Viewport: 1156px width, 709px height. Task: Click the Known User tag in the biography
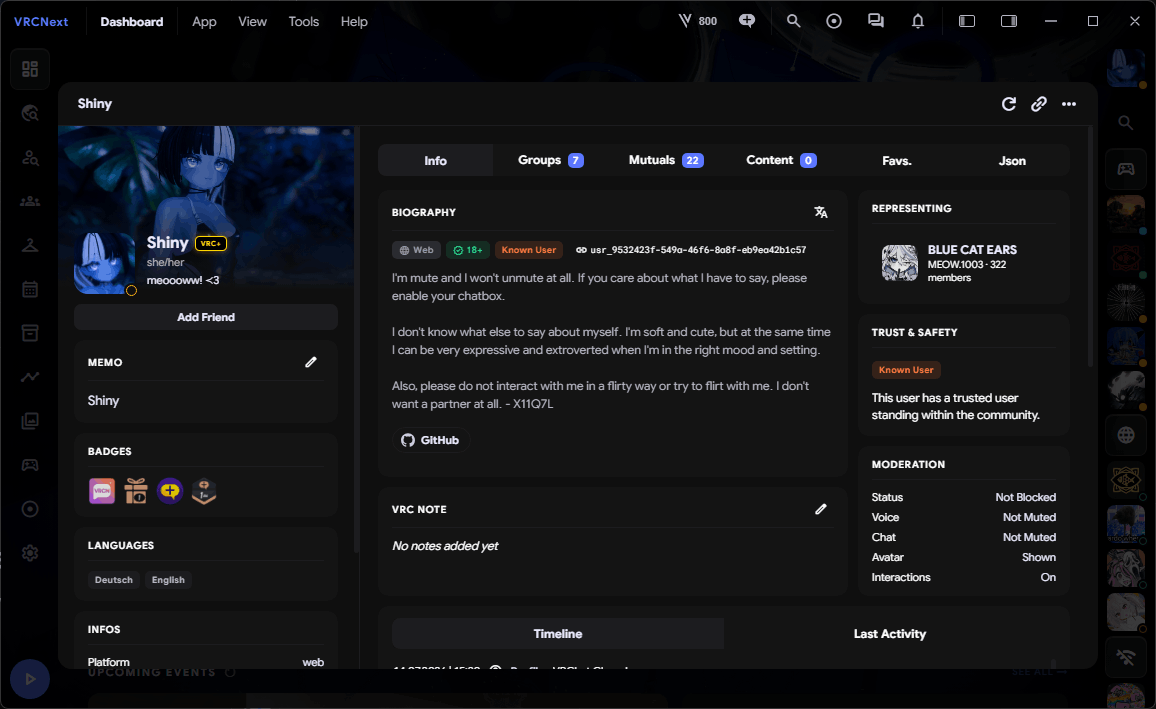click(529, 250)
